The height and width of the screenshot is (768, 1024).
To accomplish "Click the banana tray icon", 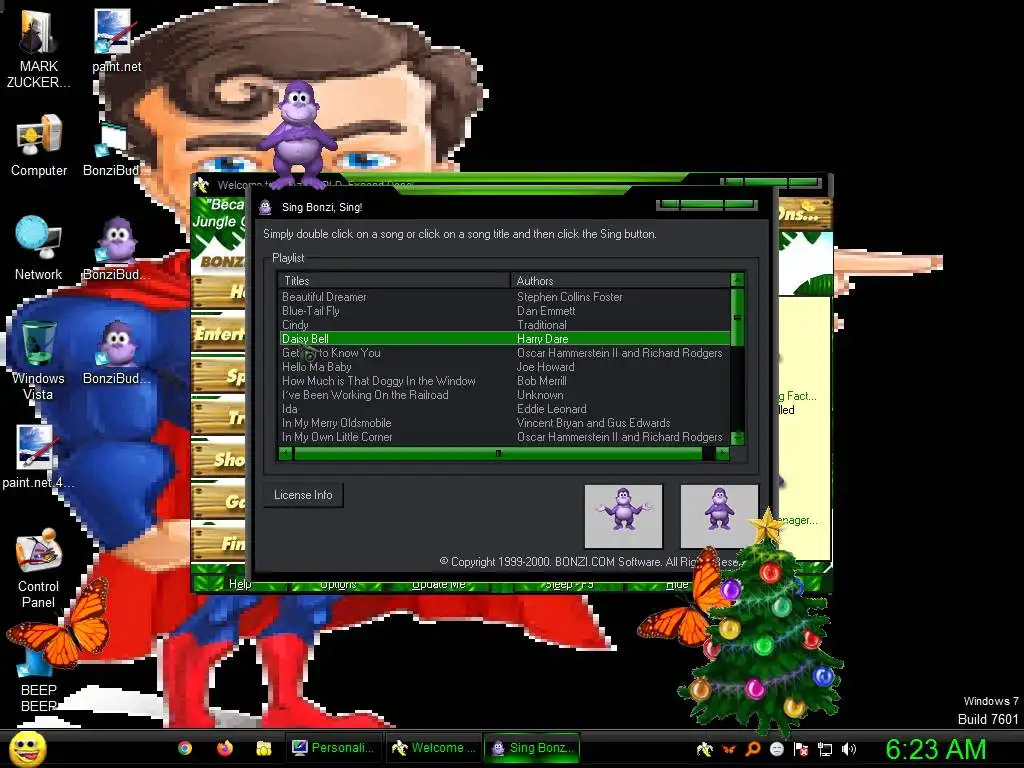I will tap(704, 749).
